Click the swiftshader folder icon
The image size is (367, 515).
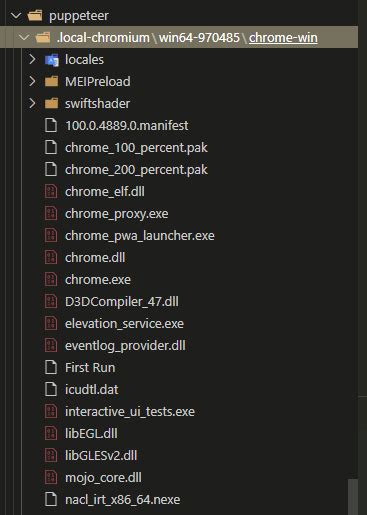tap(52, 104)
